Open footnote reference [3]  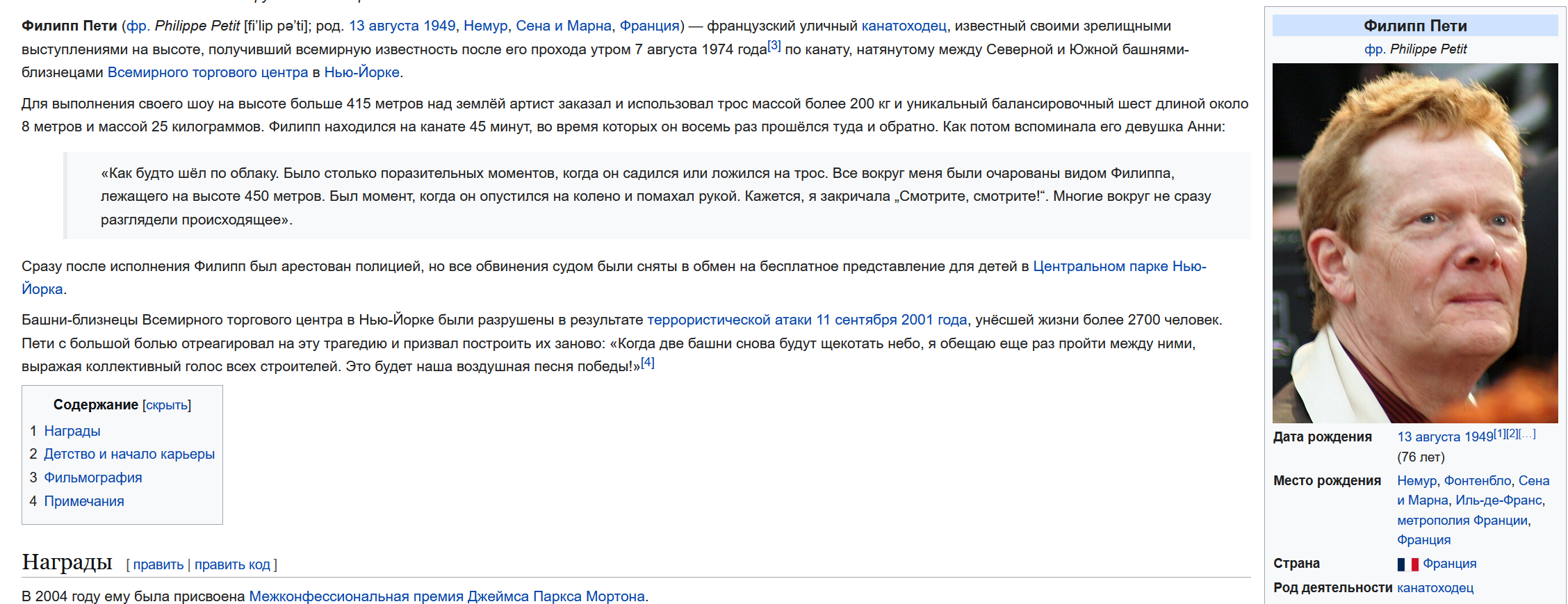pyautogui.click(x=774, y=45)
